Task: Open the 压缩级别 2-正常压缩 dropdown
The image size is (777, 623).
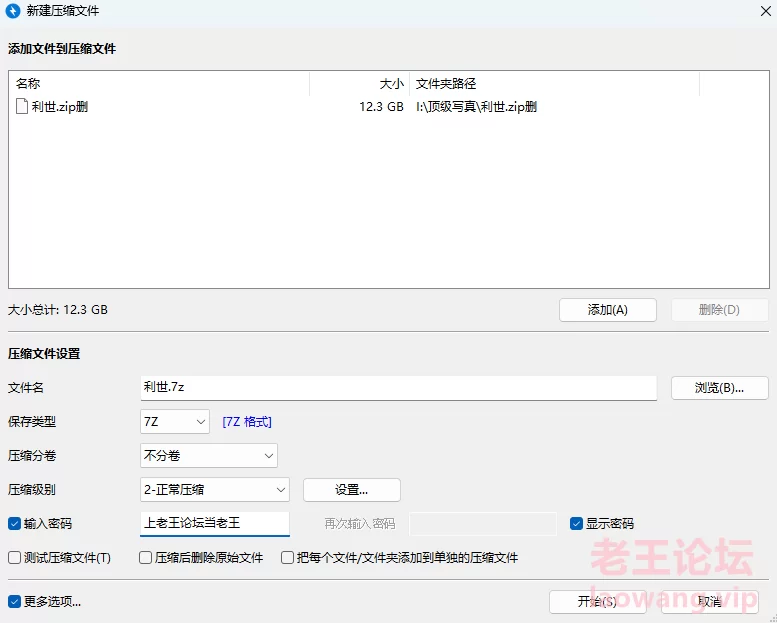Action: pyautogui.click(x=215, y=490)
